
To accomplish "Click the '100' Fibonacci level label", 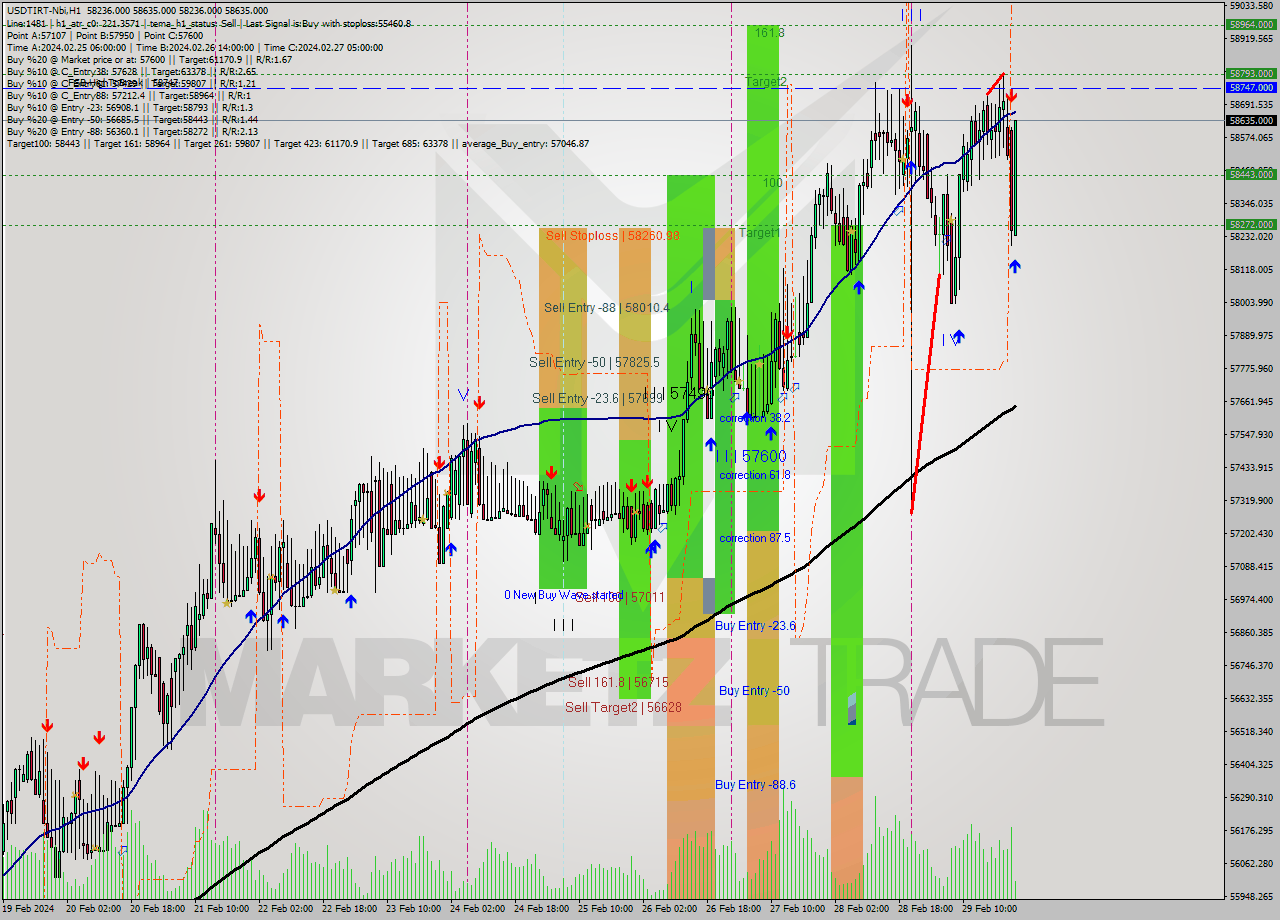I will point(773,183).
